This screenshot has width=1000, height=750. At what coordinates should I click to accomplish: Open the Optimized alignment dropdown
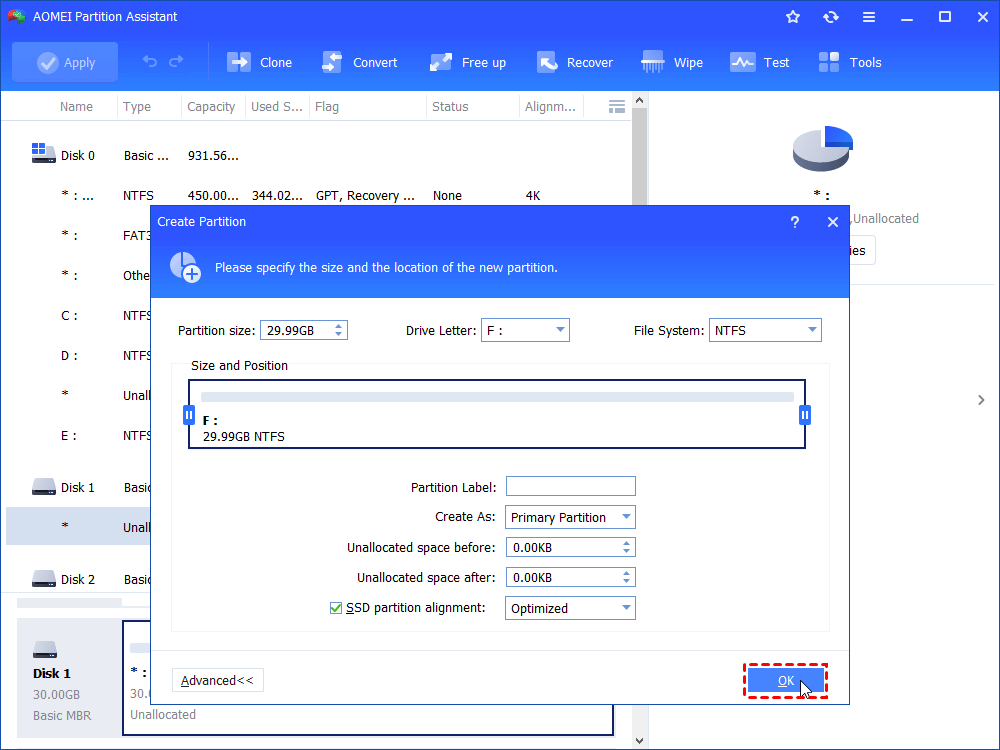pyautogui.click(x=570, y=608)
